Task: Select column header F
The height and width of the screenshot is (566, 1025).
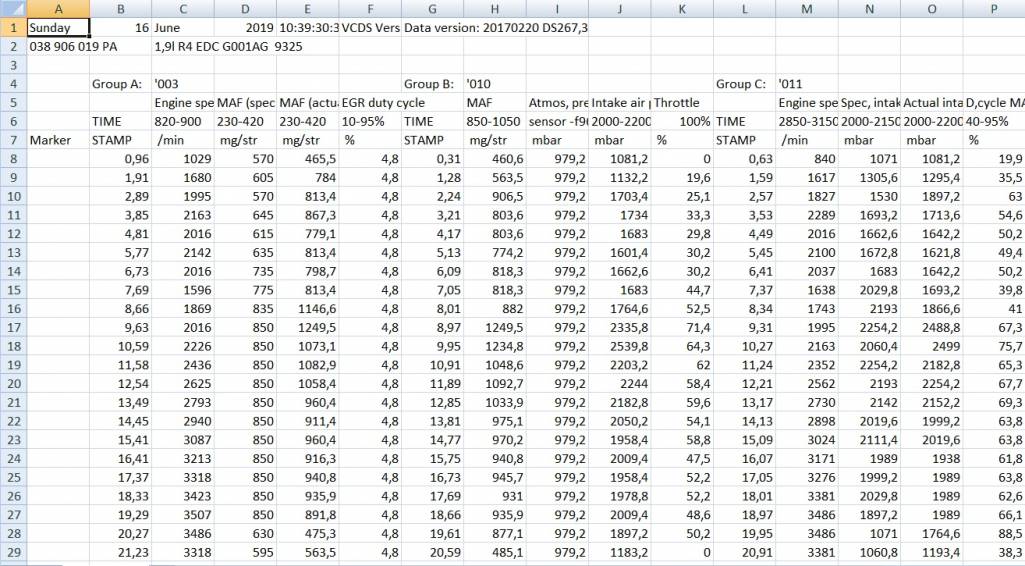Action: pos(370,8)
